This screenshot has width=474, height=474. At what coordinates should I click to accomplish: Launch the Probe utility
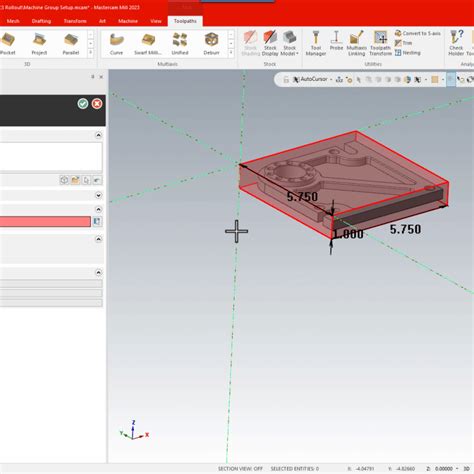(x=336, y=41)
